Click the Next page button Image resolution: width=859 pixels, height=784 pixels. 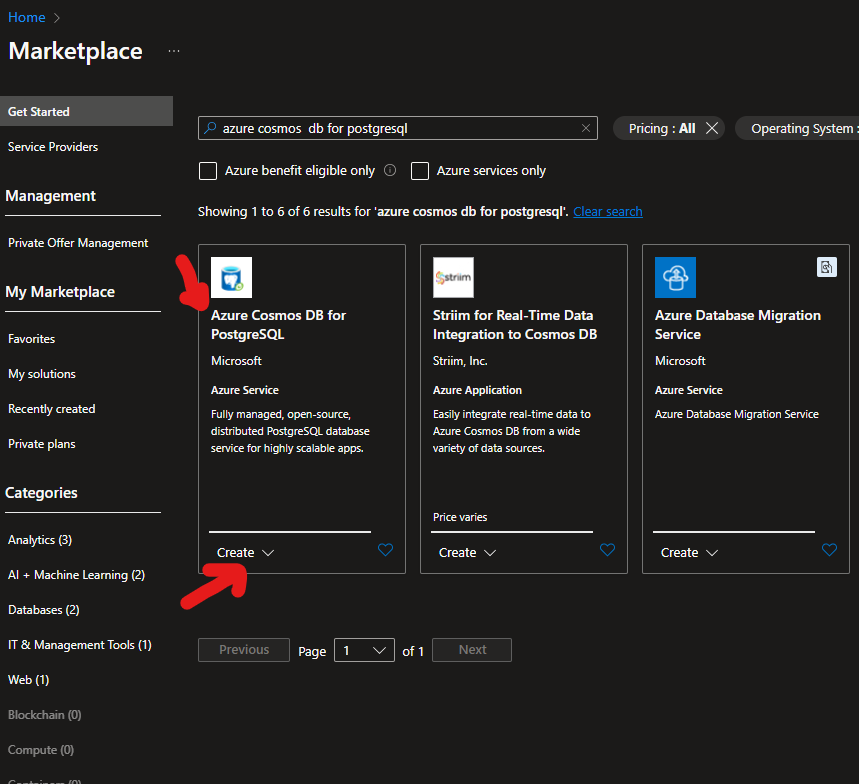click(x=472, y=650)
